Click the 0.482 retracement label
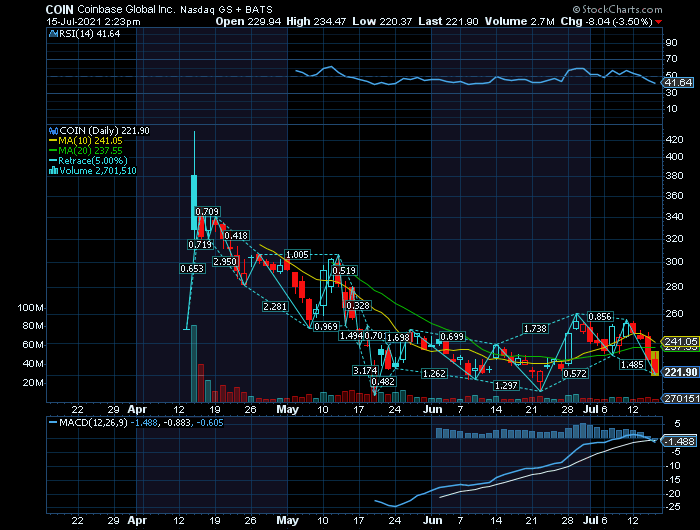Image resolution: width=700 pixels, height=530 pixels. click(x=383, y=381)
